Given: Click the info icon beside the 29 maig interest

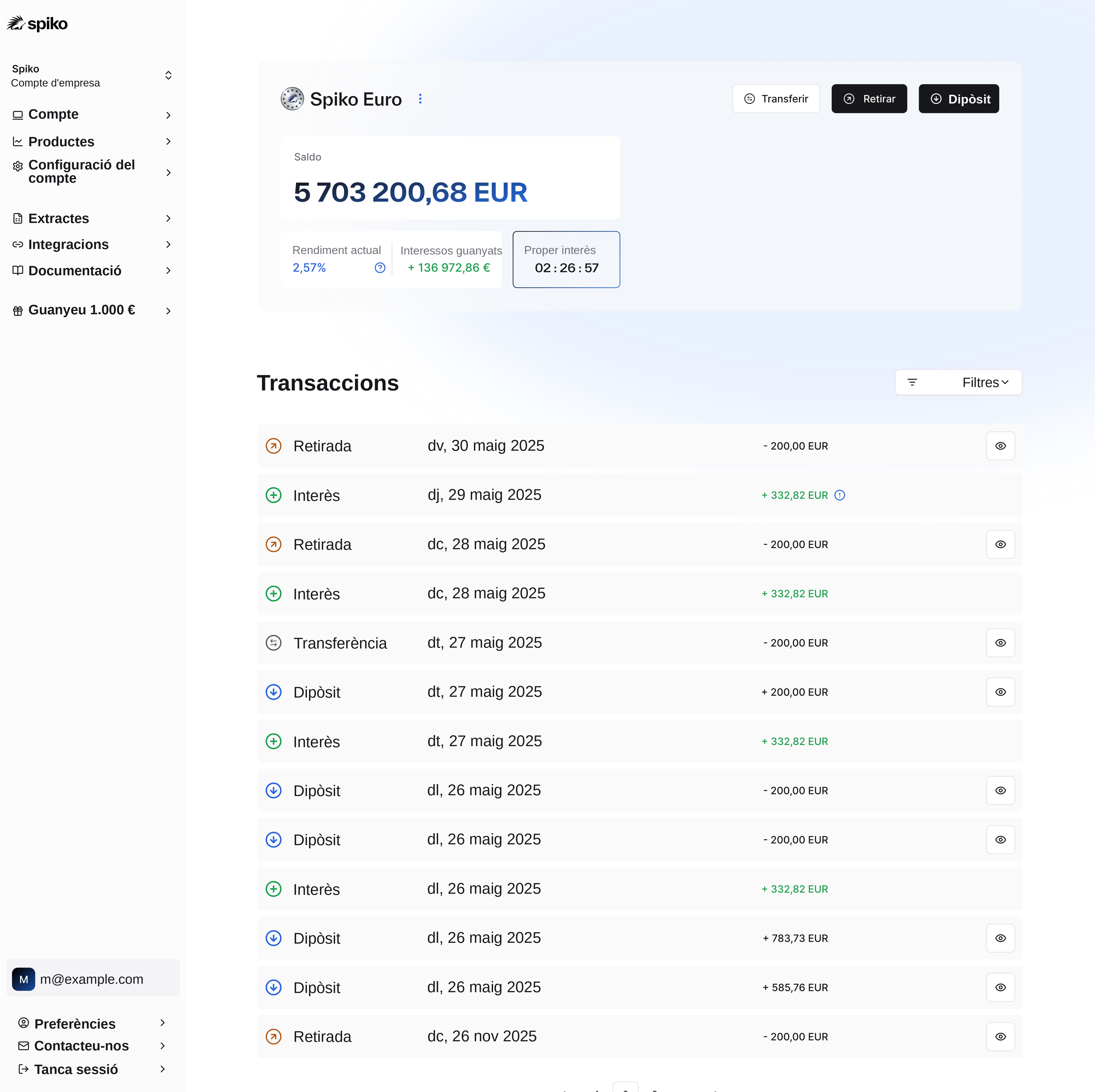Looking at the screenshot, I should point(840,495).
